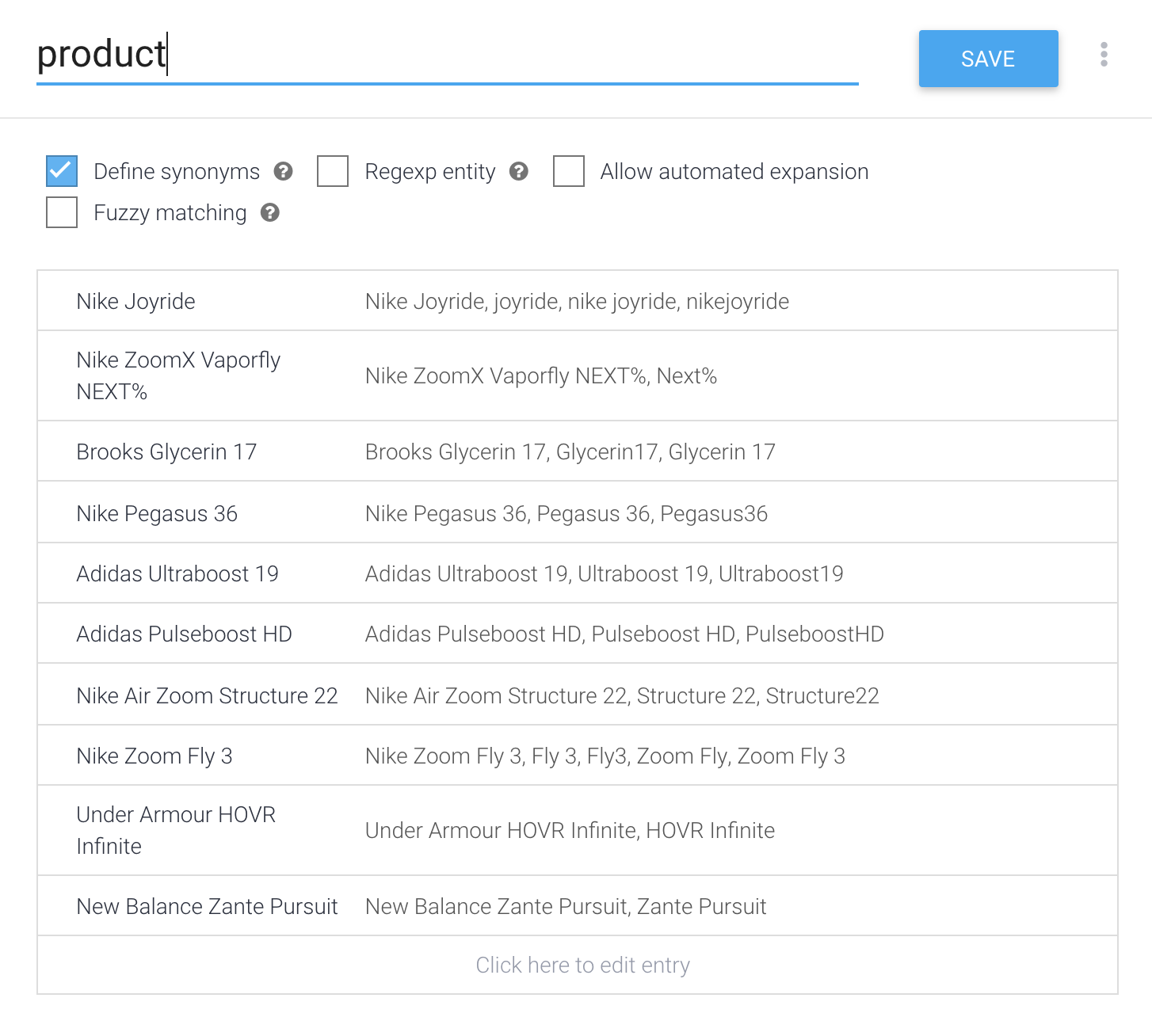Click the 'Allow automated expansion' label text
Viewport: 1152px width, 1036px height.
(734, 171)
